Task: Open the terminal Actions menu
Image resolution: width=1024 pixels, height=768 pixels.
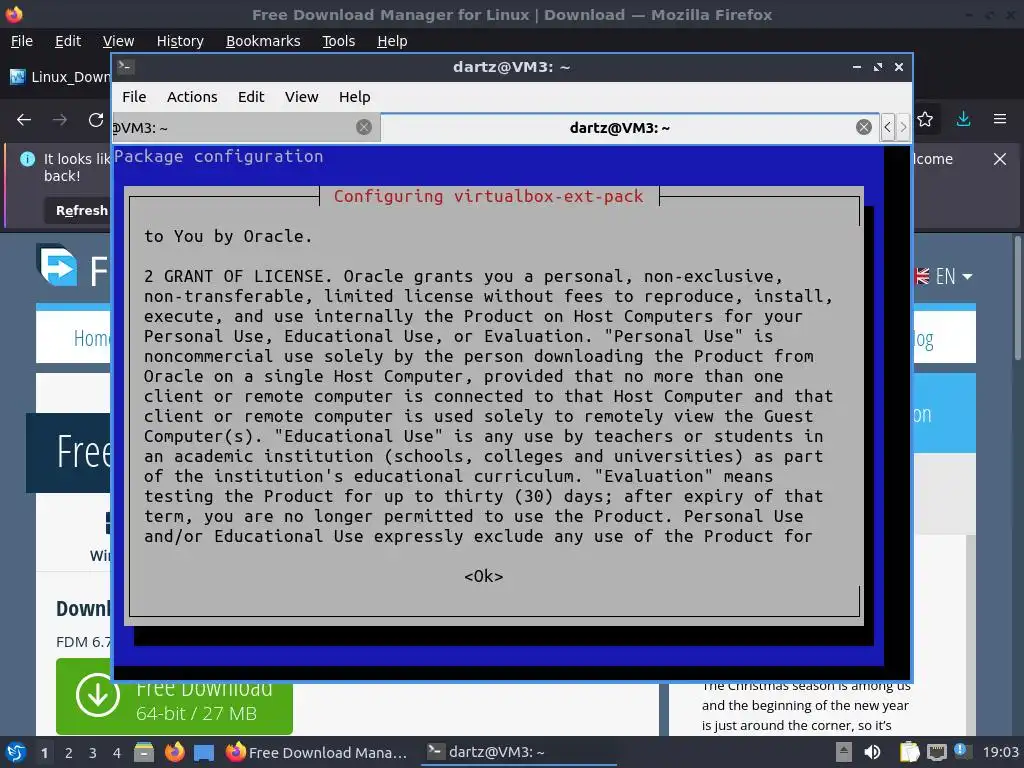Action: coord(192,97)
